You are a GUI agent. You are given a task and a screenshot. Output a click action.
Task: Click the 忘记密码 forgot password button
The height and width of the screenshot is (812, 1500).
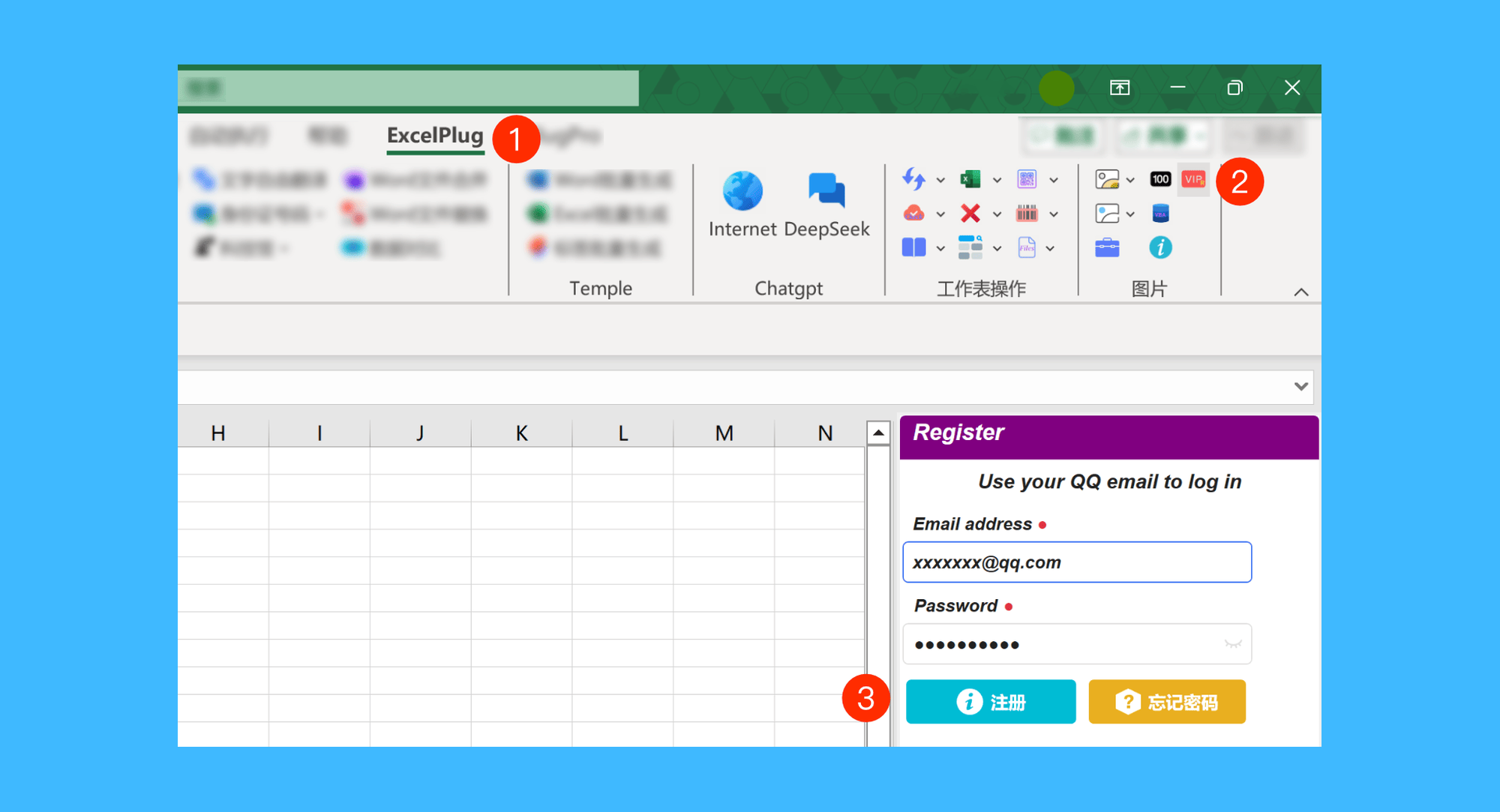1167,702
